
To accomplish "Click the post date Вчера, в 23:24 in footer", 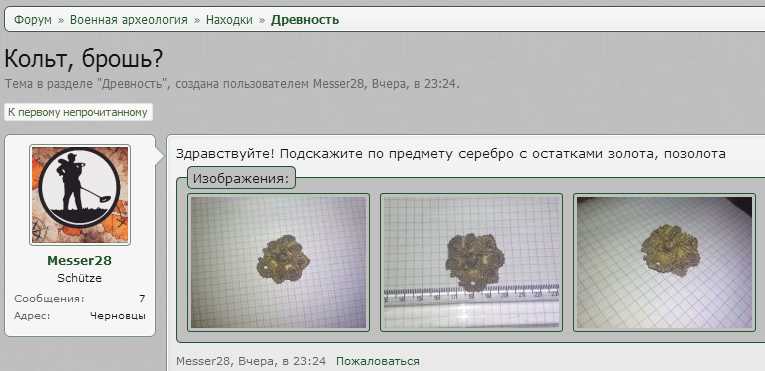I will click(281, 361).
